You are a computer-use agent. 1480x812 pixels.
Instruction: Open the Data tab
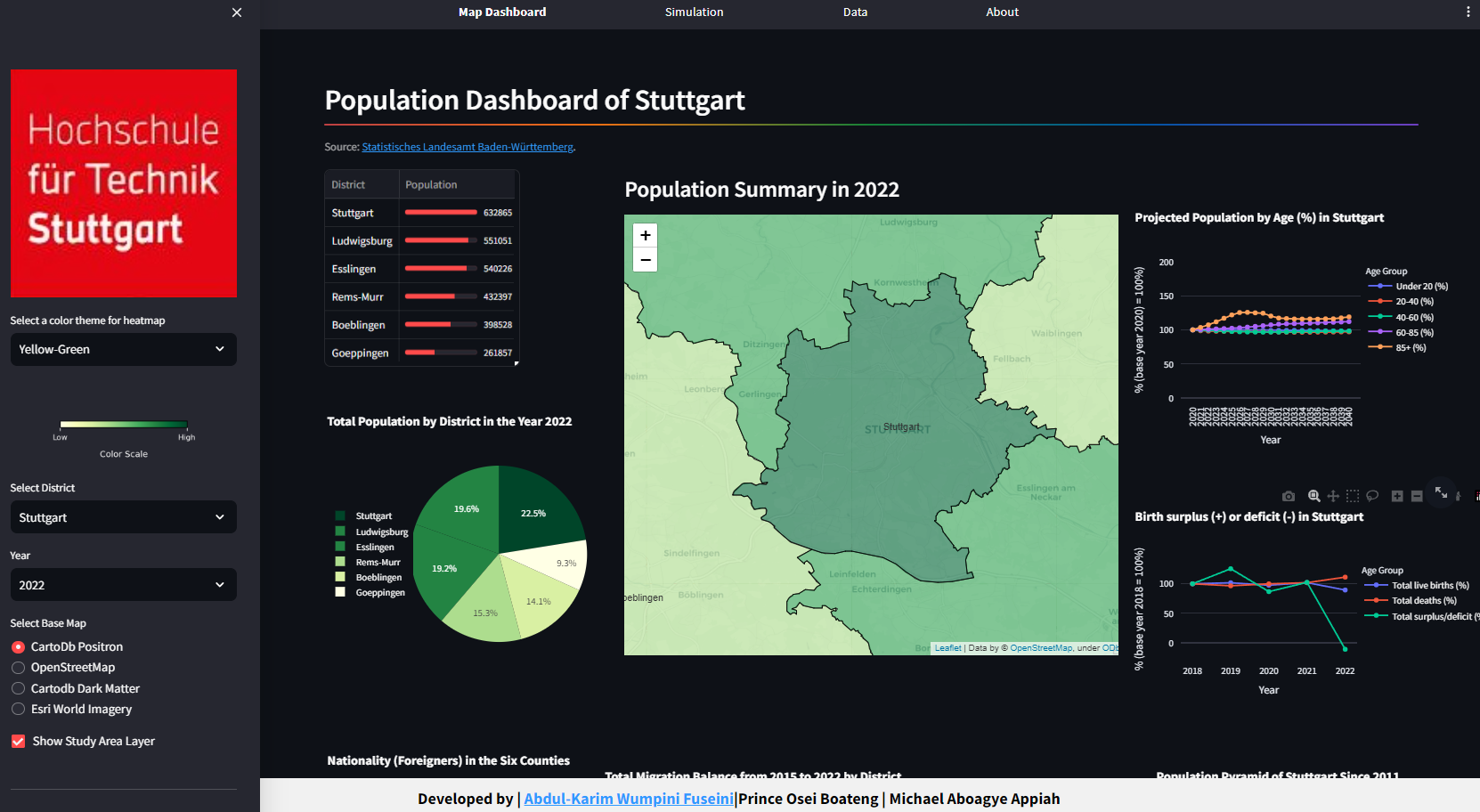point(855,12)
